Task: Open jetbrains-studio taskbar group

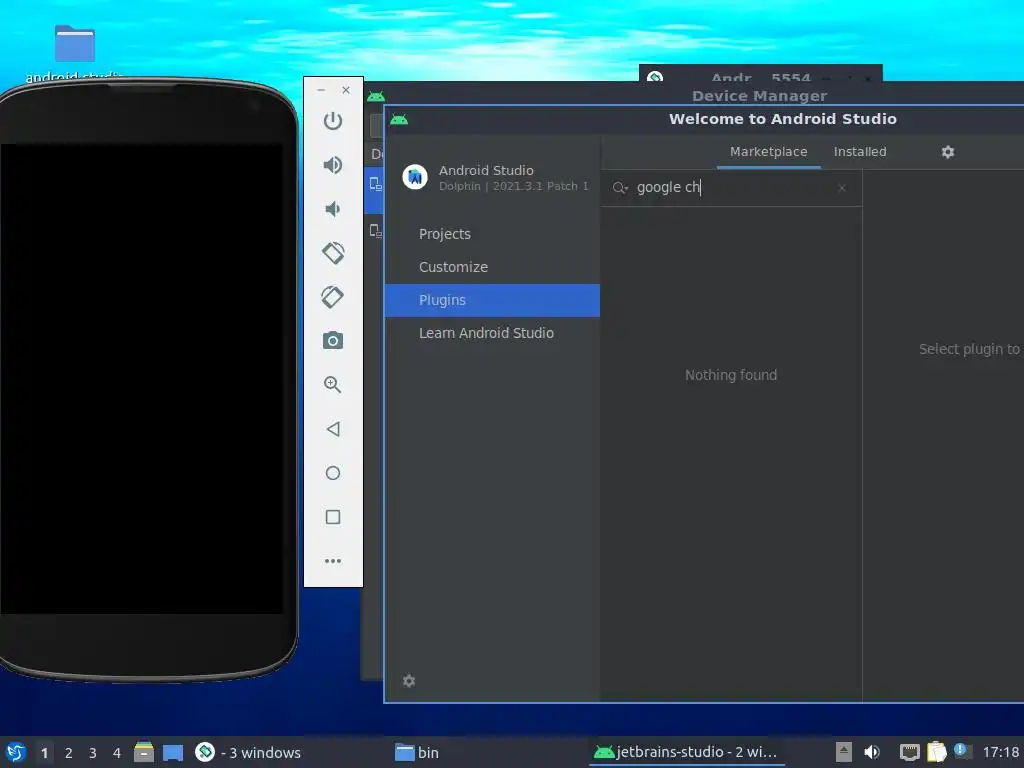Action: click(x=686, y=752)
